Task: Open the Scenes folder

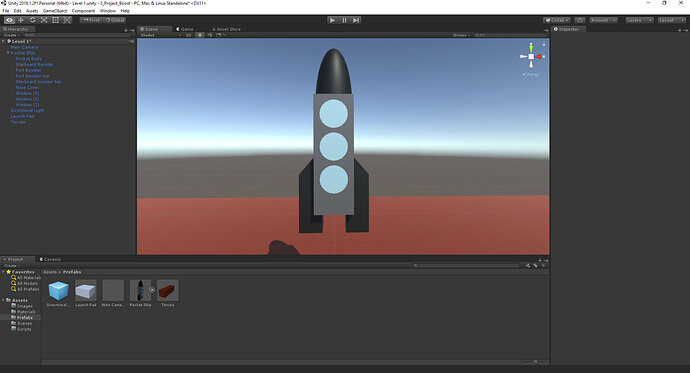Action: click(21, 323)
